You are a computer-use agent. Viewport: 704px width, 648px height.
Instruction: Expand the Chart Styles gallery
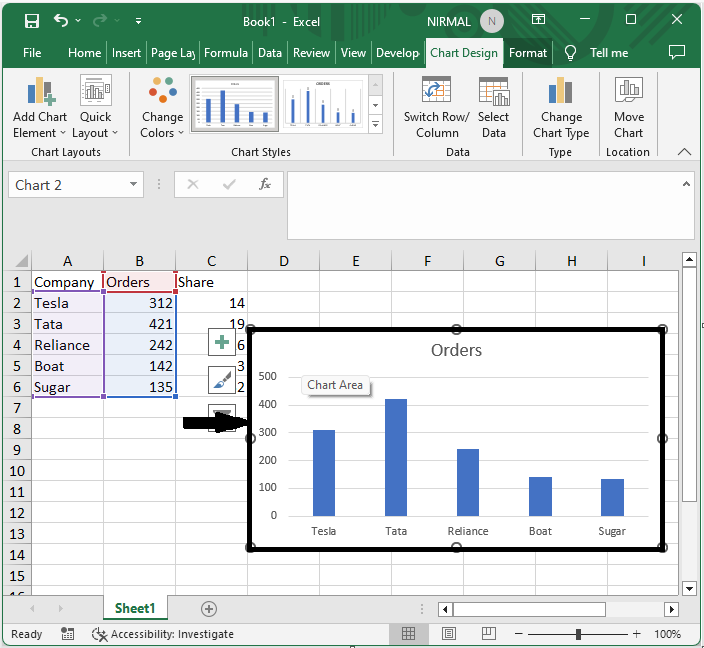tap(376, 125)
